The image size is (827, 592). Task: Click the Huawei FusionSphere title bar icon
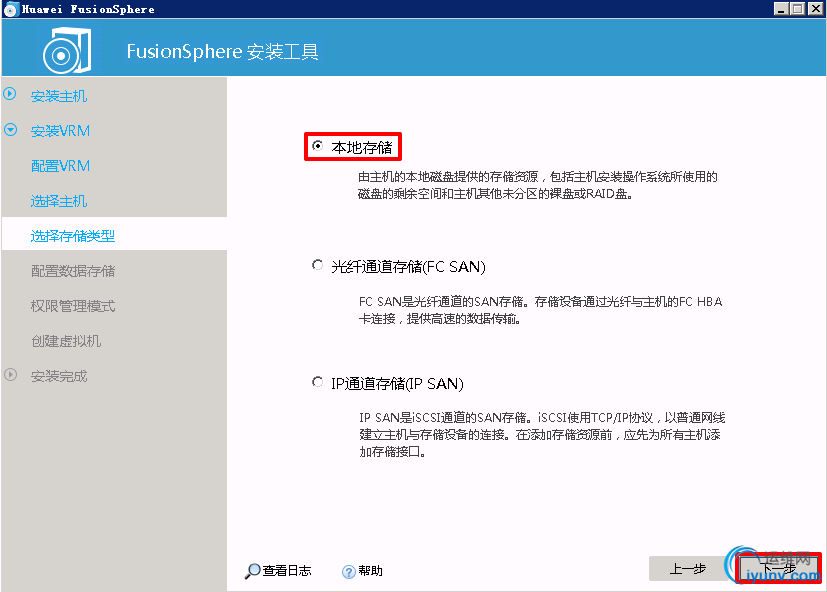pos(11,9)
